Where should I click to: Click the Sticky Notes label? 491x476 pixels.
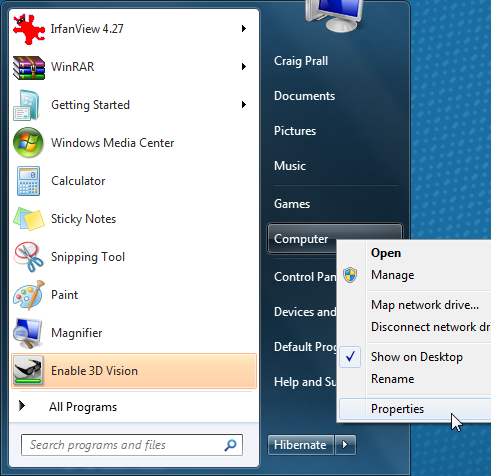[x=83, y=219]
